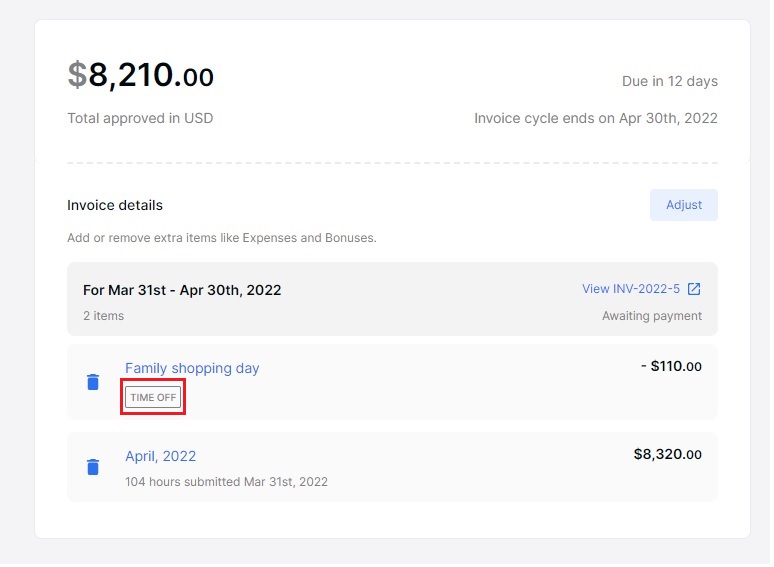Click the TIME OFF tag

[153, 397]
